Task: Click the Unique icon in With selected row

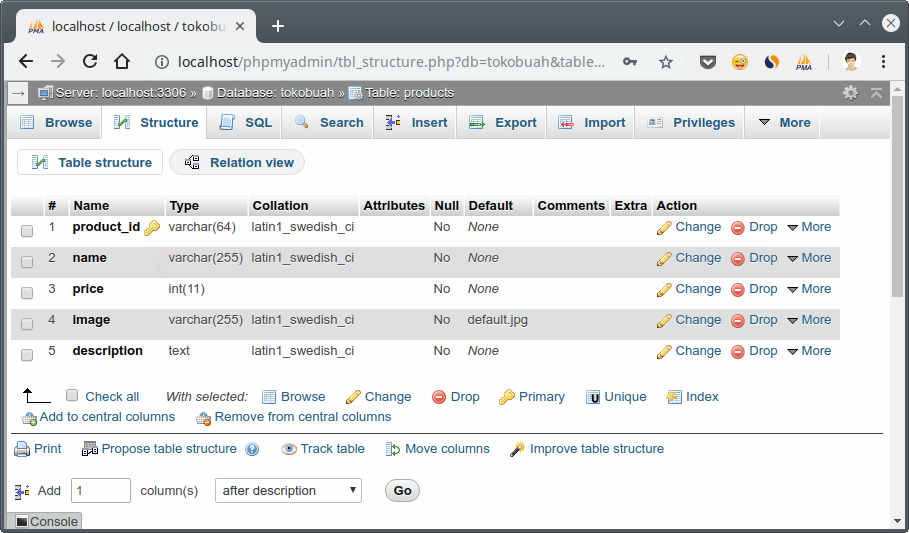Action: click(x=593, y=397)
